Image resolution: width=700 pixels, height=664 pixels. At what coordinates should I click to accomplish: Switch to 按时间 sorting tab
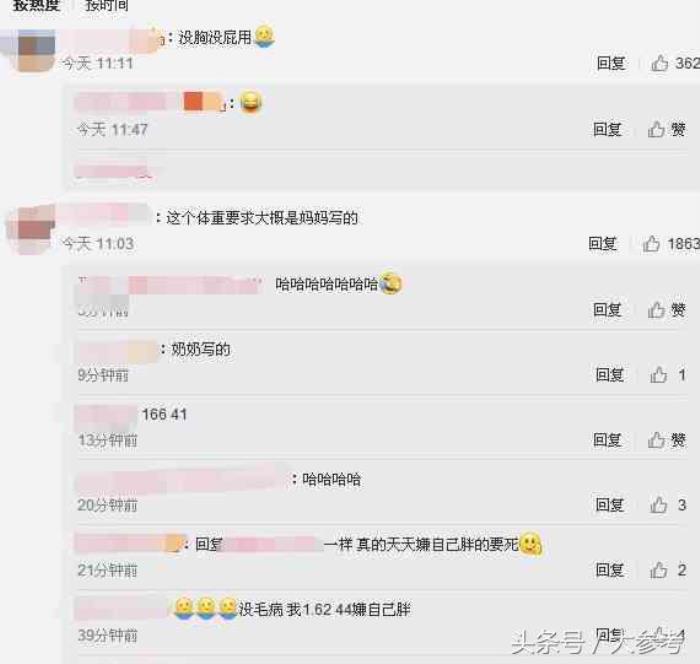[107, 5]
